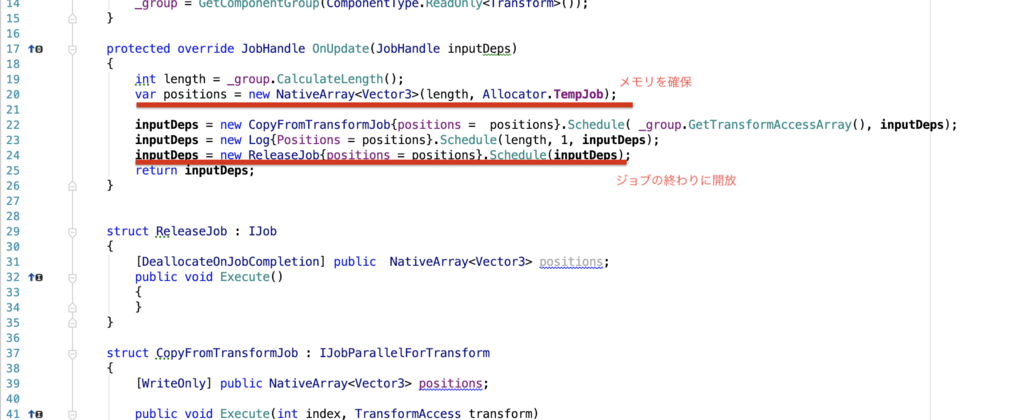Click the DeallocateOnJobCompletion attribute
Image resolution: width=1024 pixels, height=420 pixels.
230,262
